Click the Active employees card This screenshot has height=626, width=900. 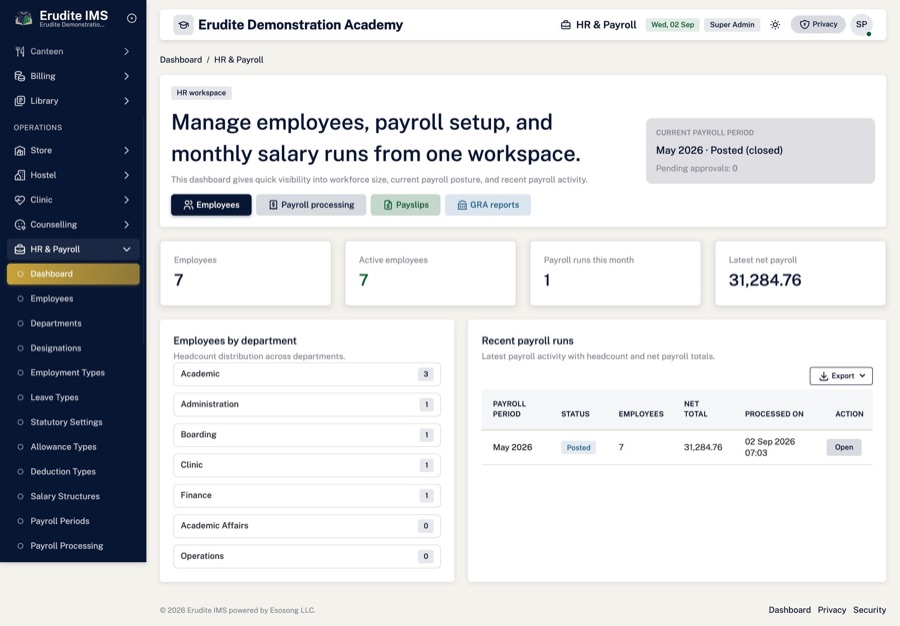(430, 273)
